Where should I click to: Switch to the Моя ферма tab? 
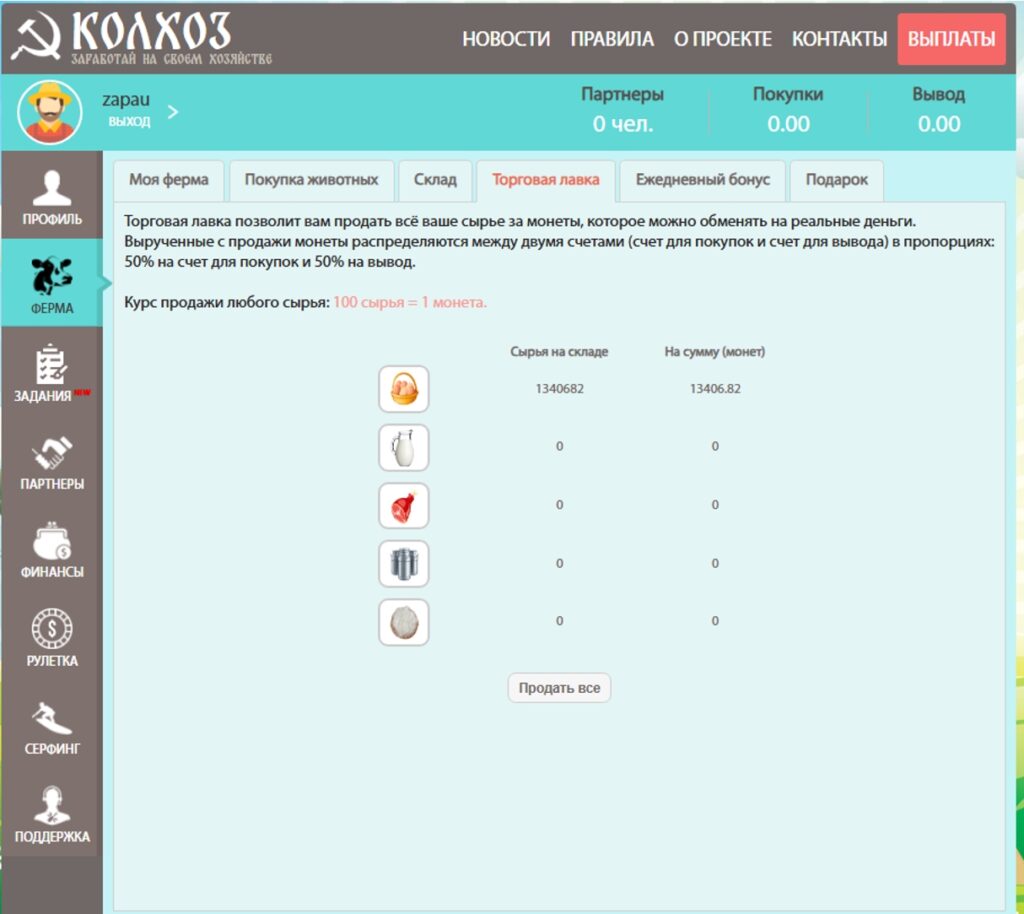pyautogui.click(x=168, y=180)
